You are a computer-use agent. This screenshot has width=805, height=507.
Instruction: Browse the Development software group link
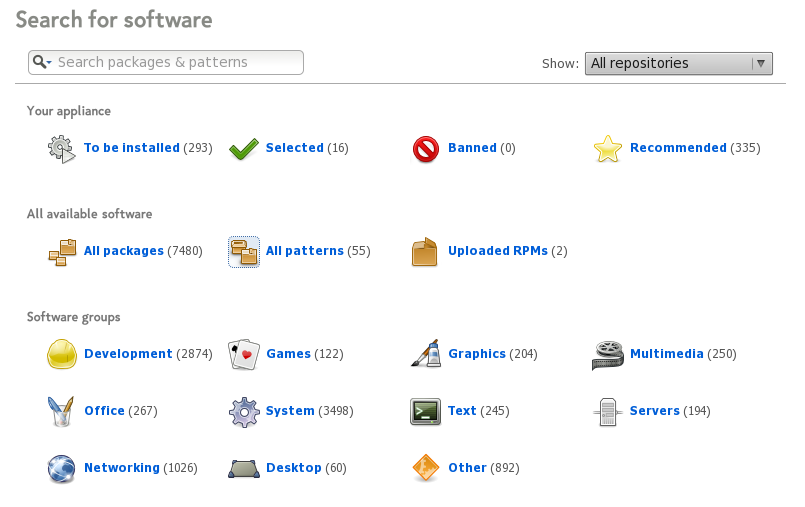[x=128, y=354]
